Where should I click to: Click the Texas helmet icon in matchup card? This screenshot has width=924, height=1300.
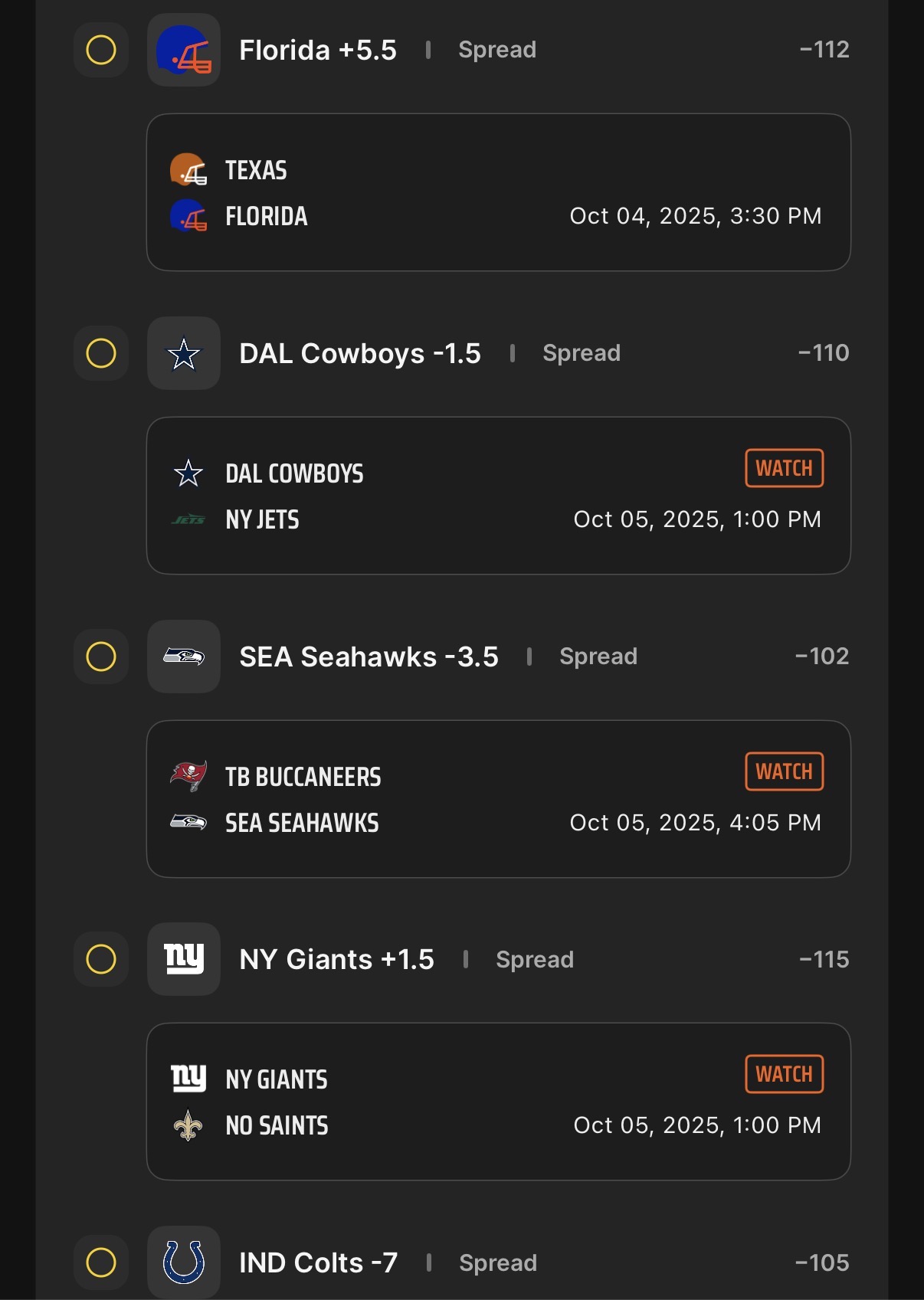[x=188, y=170]
